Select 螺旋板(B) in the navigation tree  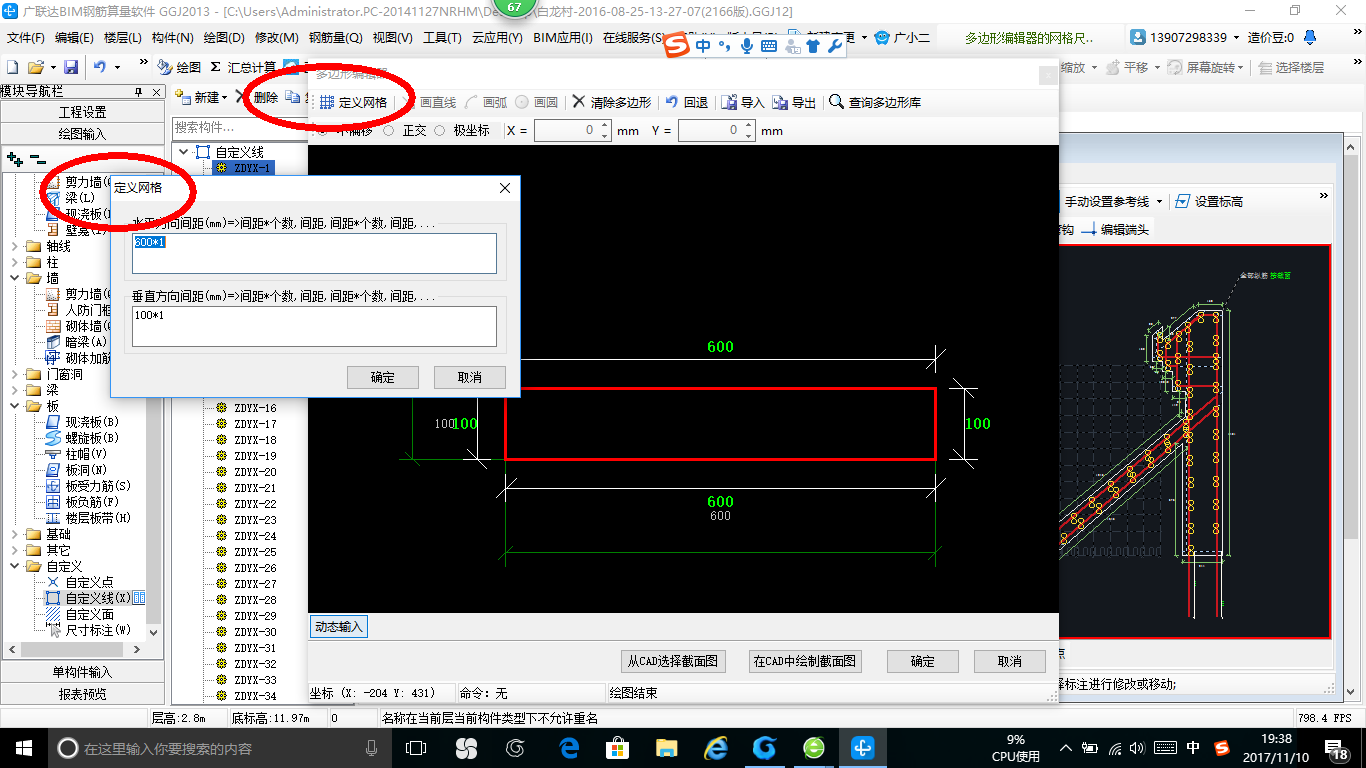(92, 438)
